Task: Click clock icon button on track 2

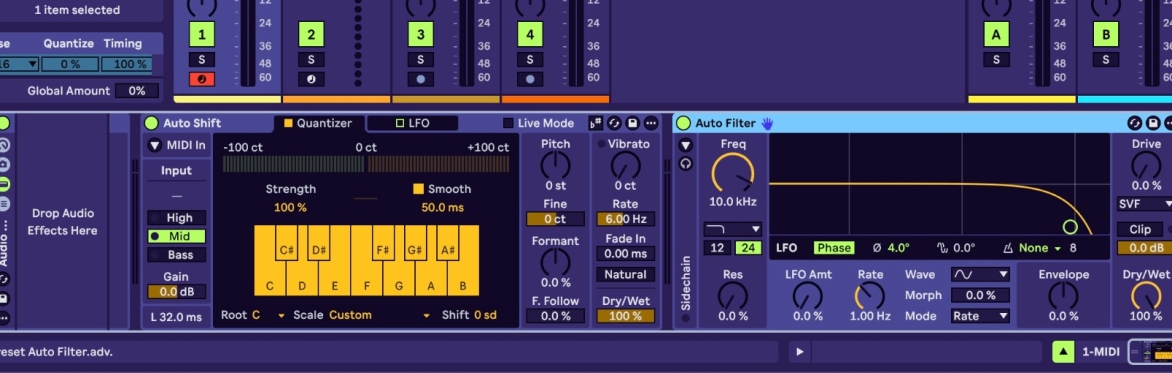Action: 311,78
